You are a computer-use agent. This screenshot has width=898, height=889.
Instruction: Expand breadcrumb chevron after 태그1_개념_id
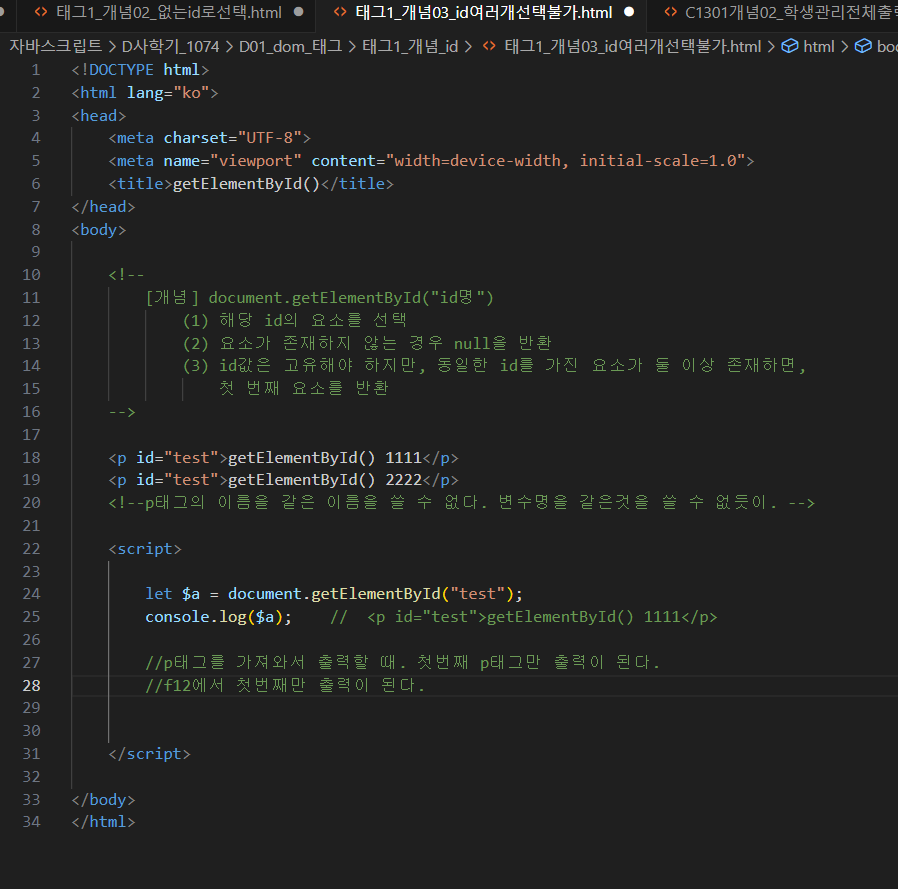[x=468, y=47]
